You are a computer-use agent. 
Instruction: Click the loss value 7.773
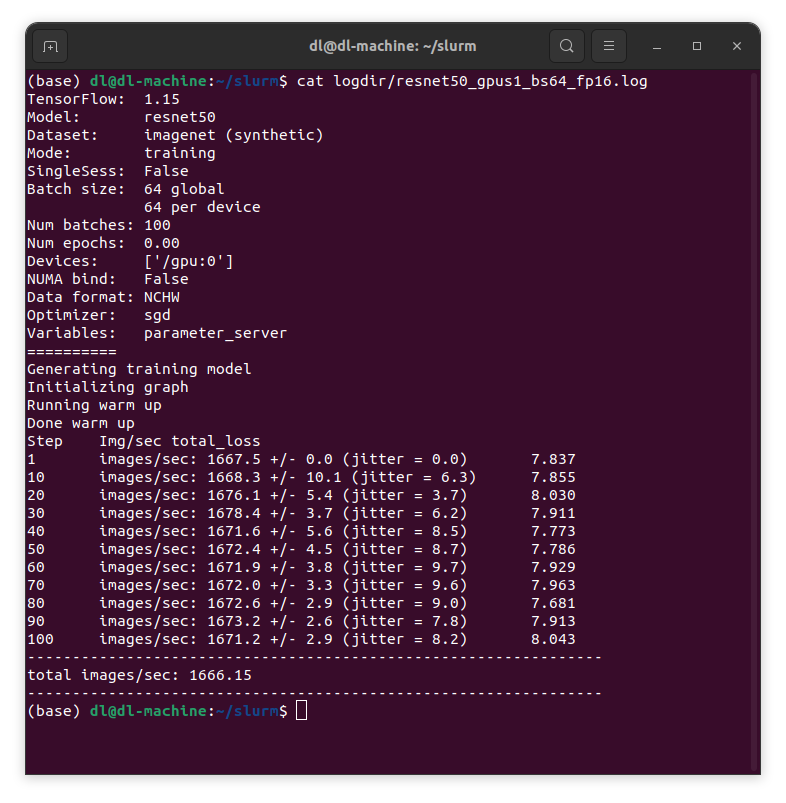pos(554,531)
